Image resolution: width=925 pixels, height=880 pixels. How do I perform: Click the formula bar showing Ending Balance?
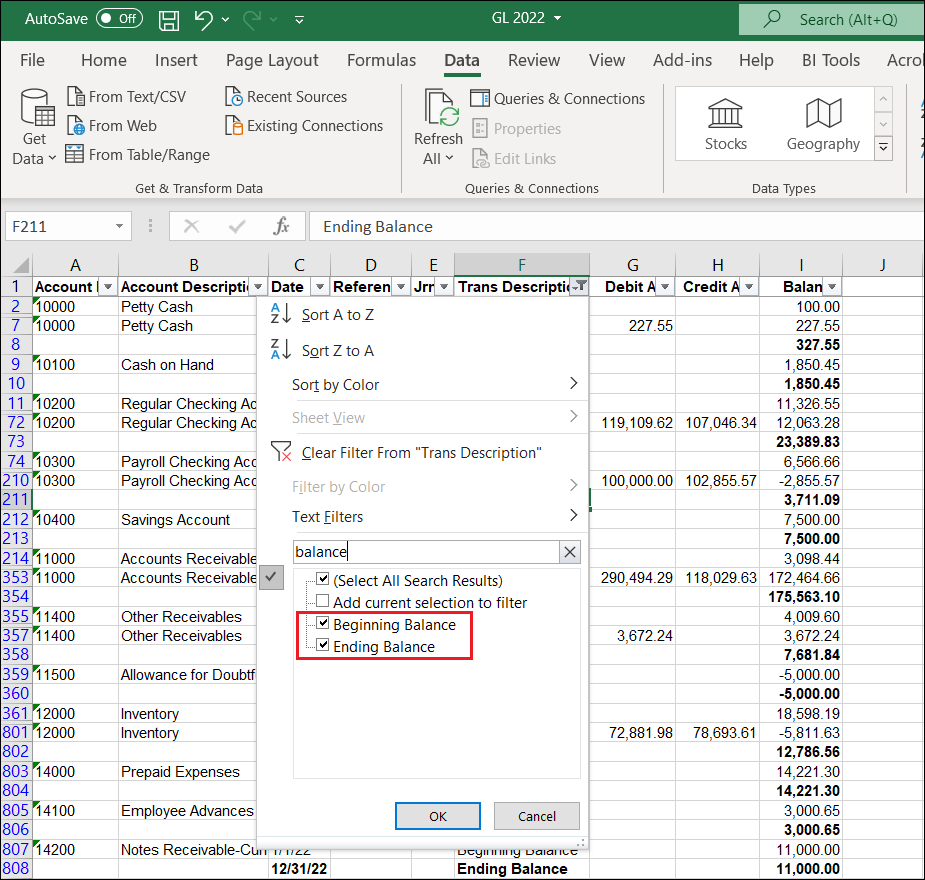617,226
